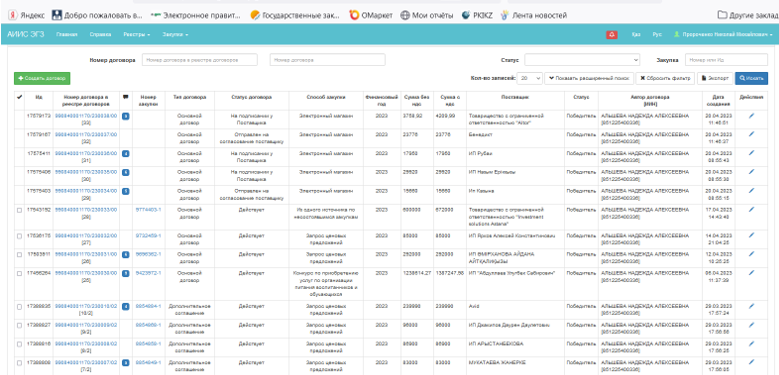Edit the МУКАТАЕВА ЖАНЕРКЕ agreement
The width and height of the screenshot is (779, 375).
(751, 362)
